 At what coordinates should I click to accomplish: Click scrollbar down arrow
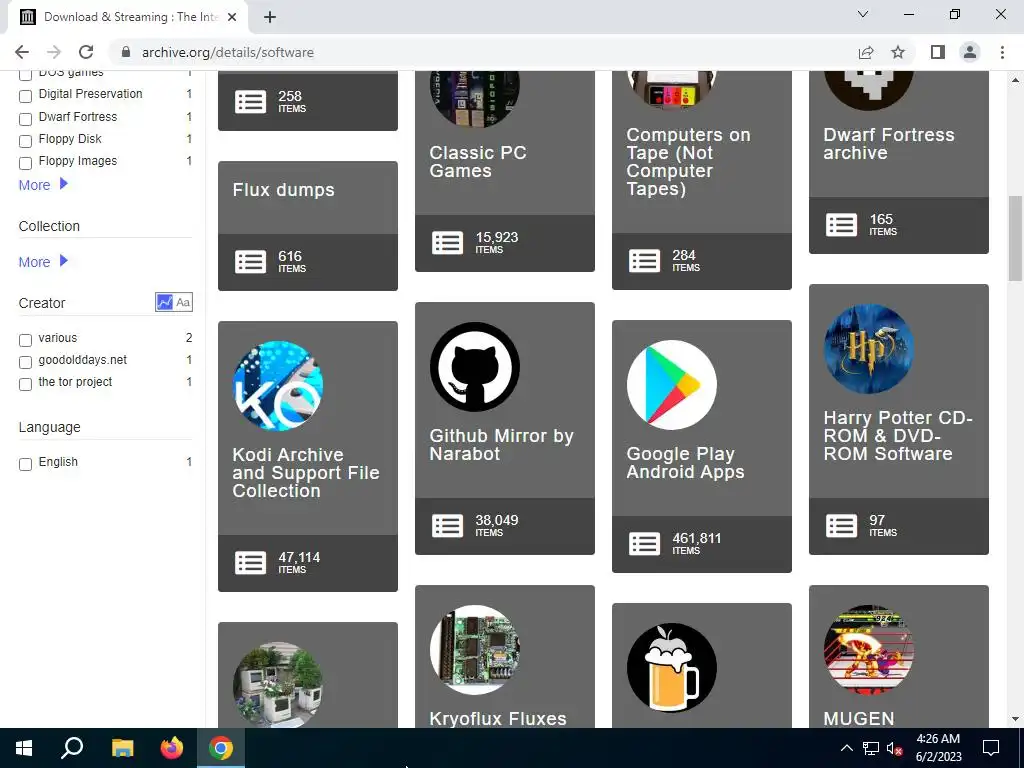click(1015, 719)
